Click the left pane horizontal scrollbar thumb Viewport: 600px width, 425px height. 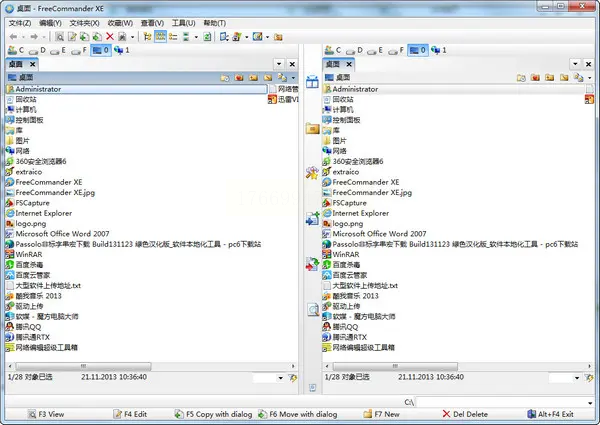[x=83, y=366]
